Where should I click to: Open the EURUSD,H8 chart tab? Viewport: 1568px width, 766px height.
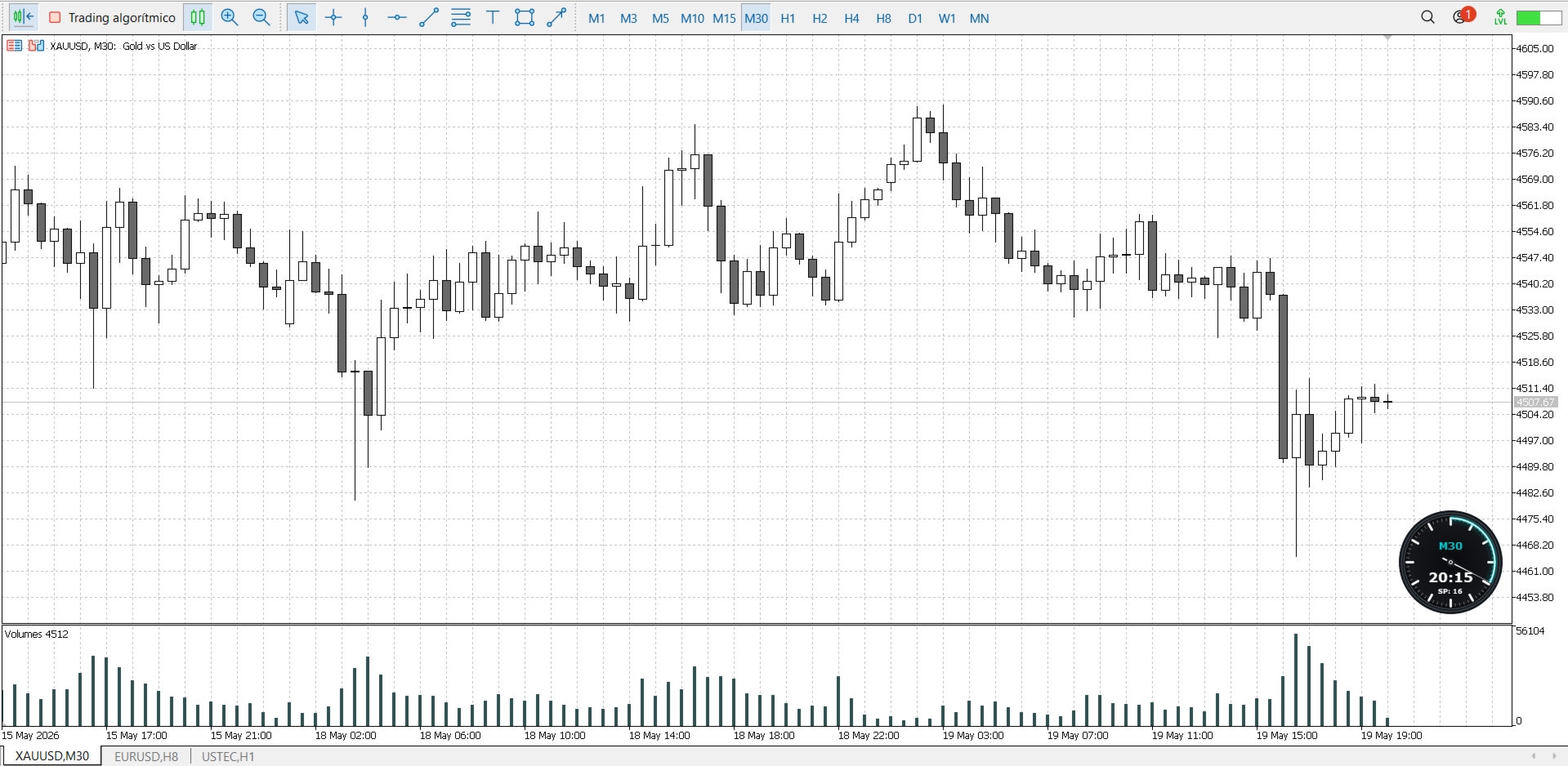click(146, 756)
